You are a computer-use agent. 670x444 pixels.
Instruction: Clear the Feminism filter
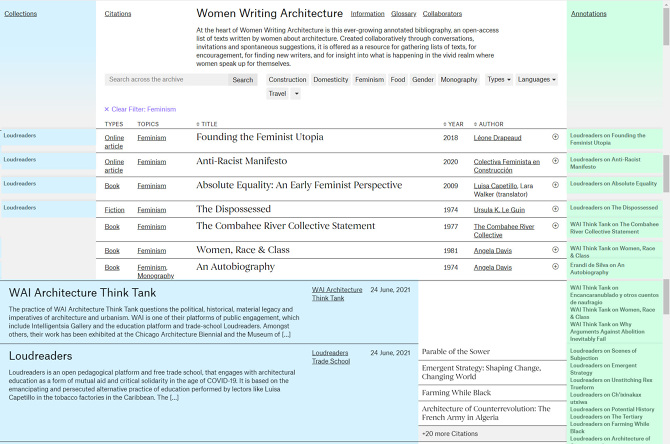140,109
